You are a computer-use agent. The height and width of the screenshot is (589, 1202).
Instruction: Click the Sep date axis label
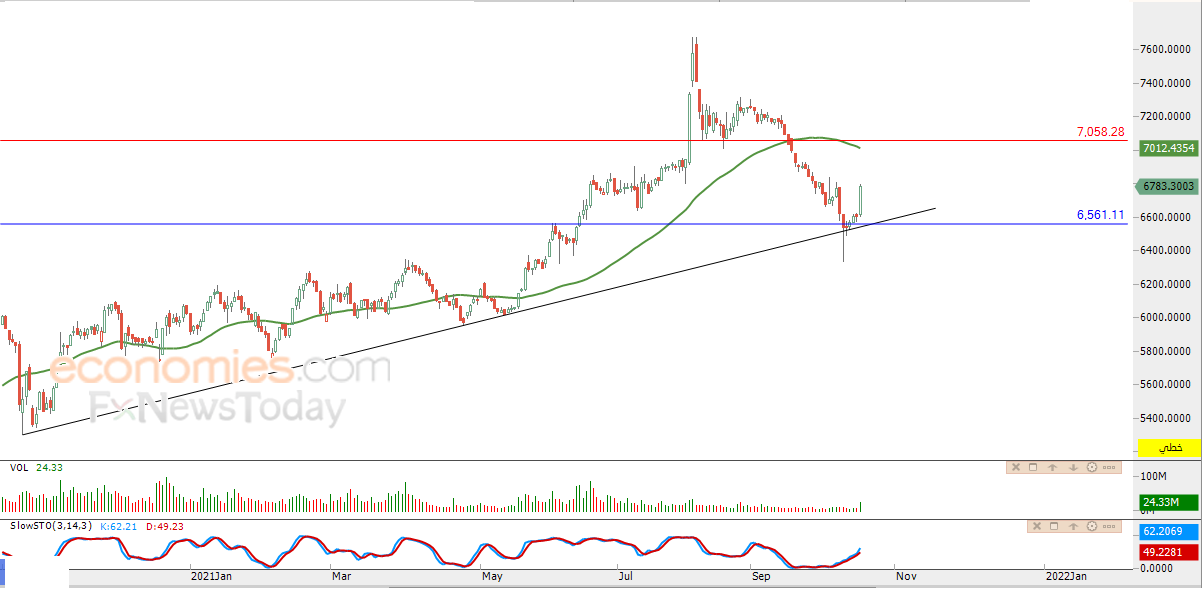[759, 576]
